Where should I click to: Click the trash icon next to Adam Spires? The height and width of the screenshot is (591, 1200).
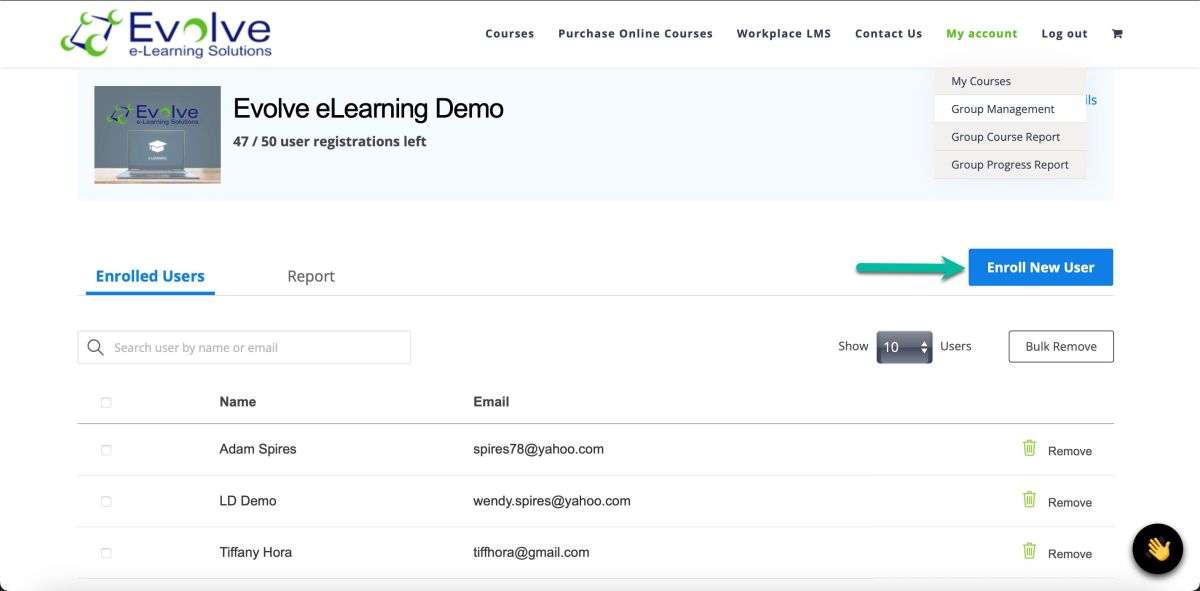click(x=1028, y=449)
